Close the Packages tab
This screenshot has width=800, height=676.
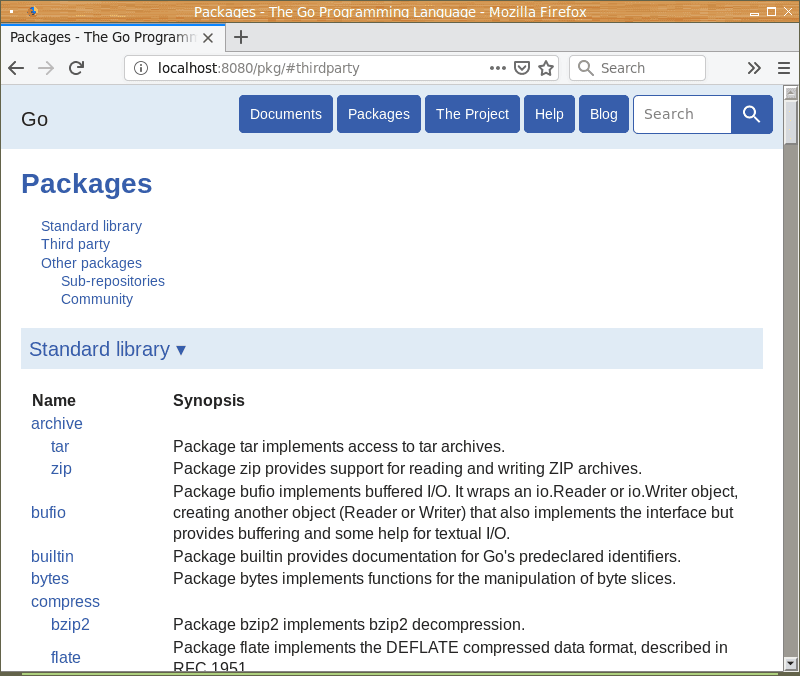tap(208, 38)
